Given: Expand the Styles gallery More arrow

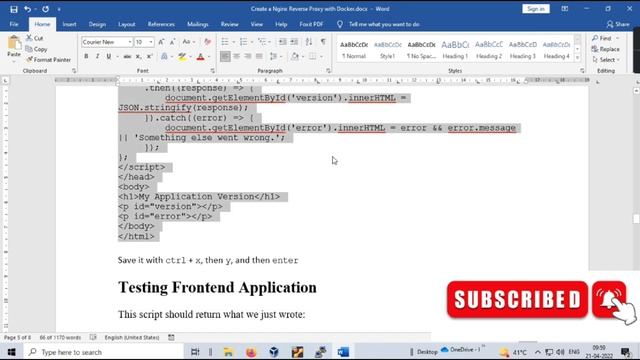Looking at the screenshot, I should click(577, 58).
